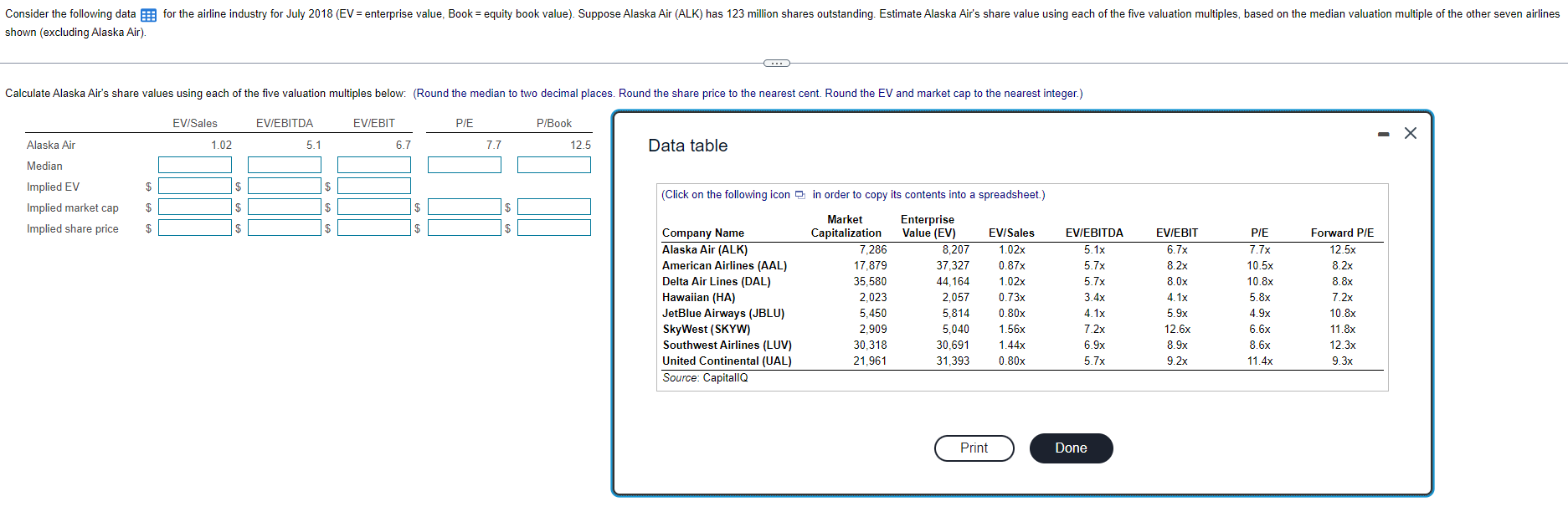Select Median field under EV/Sales
Screen dimensions: 1568x517
[194, 165]
